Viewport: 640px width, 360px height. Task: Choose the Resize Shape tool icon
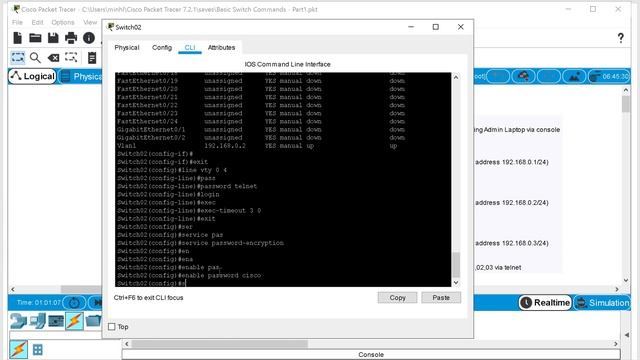(71, 58)
